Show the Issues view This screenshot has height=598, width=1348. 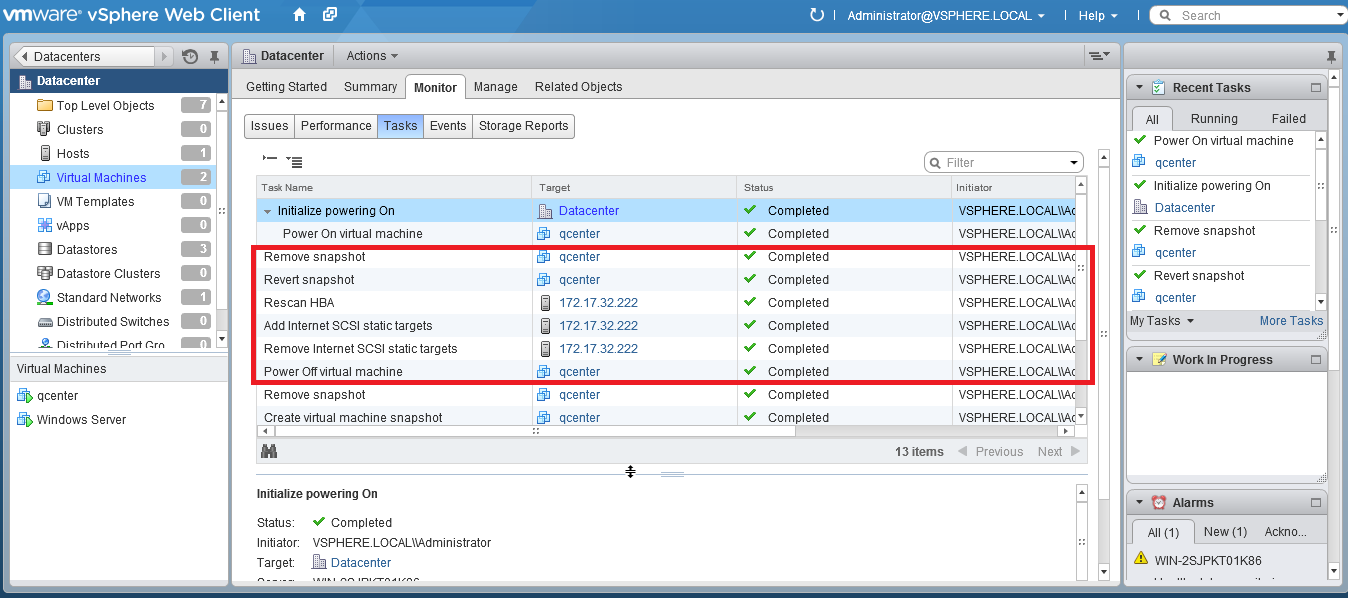coord(269,126)
